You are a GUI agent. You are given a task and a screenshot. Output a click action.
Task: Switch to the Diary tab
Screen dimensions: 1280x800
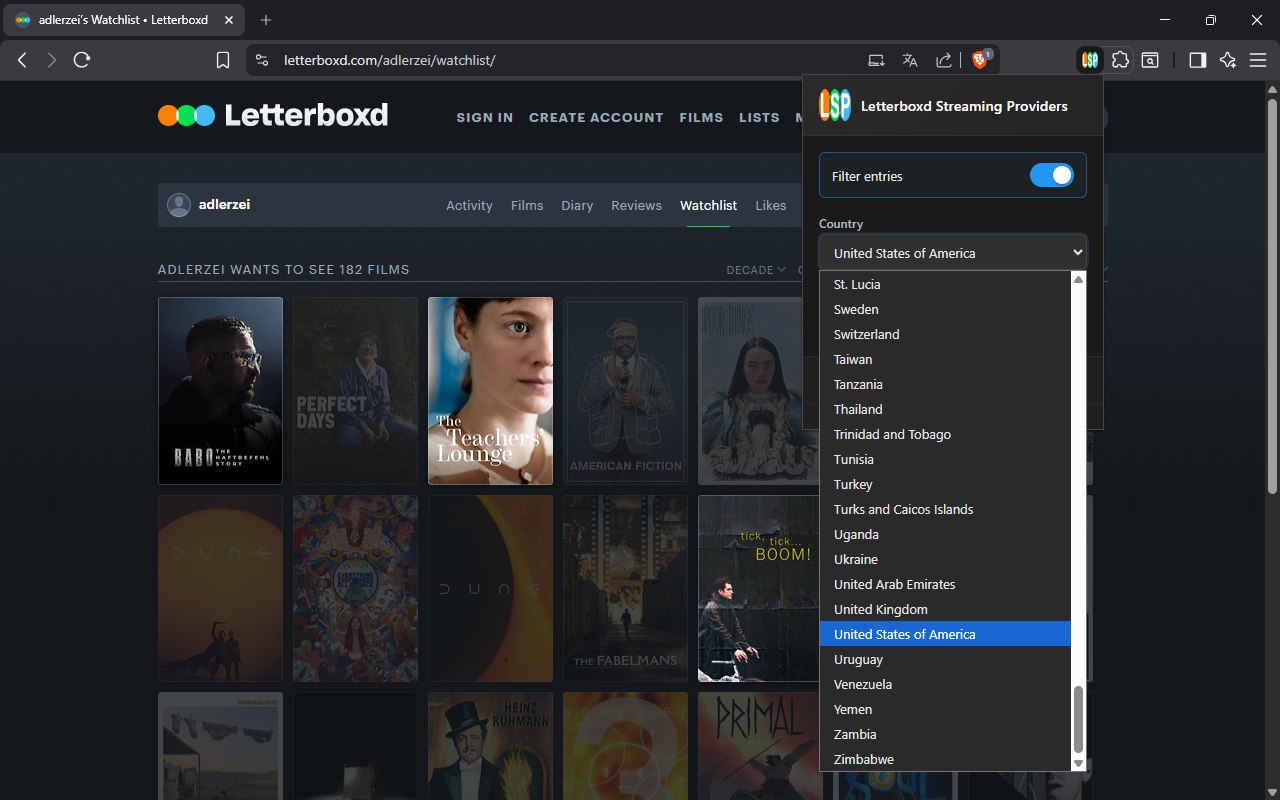(577, 205)
